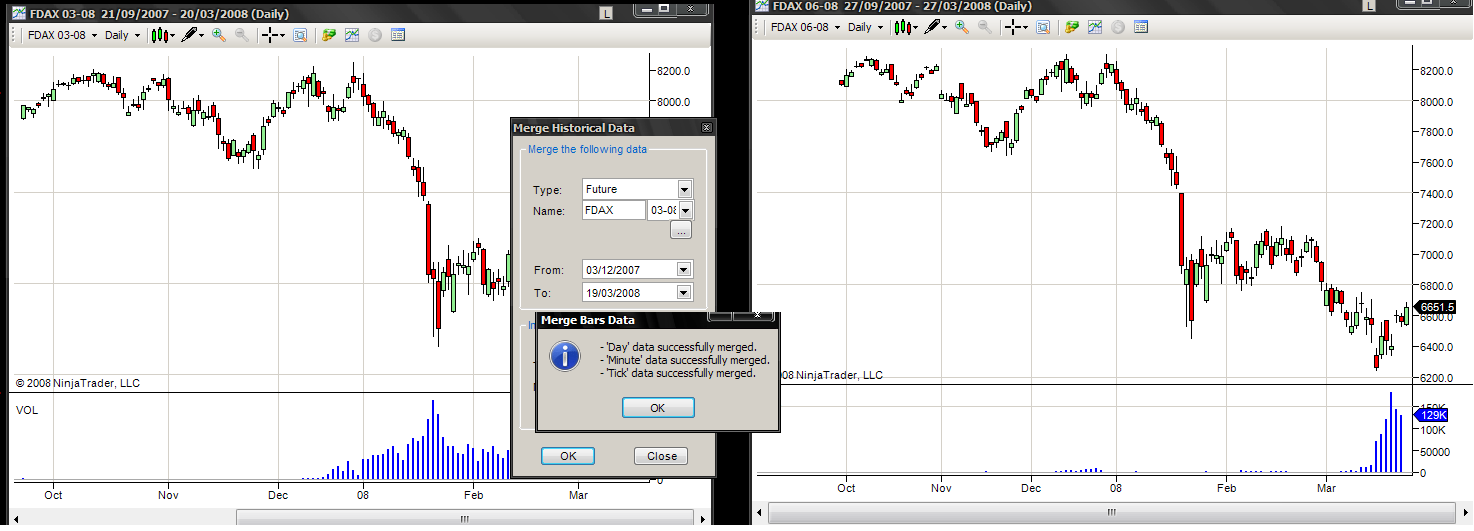The image size is (1474, 531).
Task: Open instruments folder icon in FDAX 06-08 window
Action: [1071, 27]
